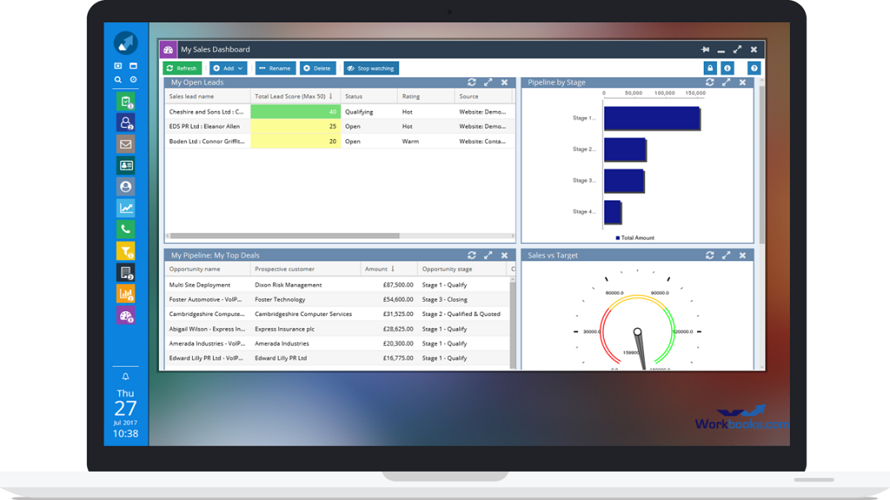This screenshot has width=890, height=500.
Task: Open the green phone icon
Action: [125, 229]
